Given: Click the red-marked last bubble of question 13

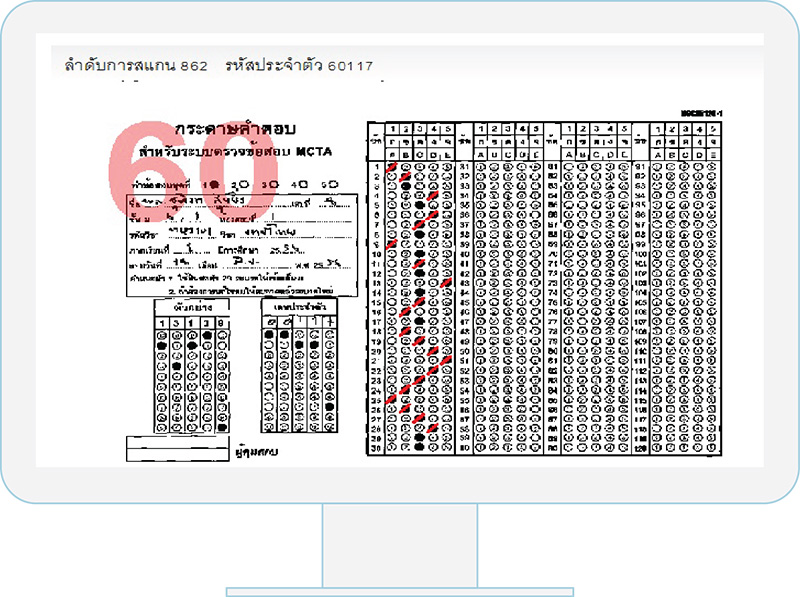Looking at the screenshot, I should 446,283.
